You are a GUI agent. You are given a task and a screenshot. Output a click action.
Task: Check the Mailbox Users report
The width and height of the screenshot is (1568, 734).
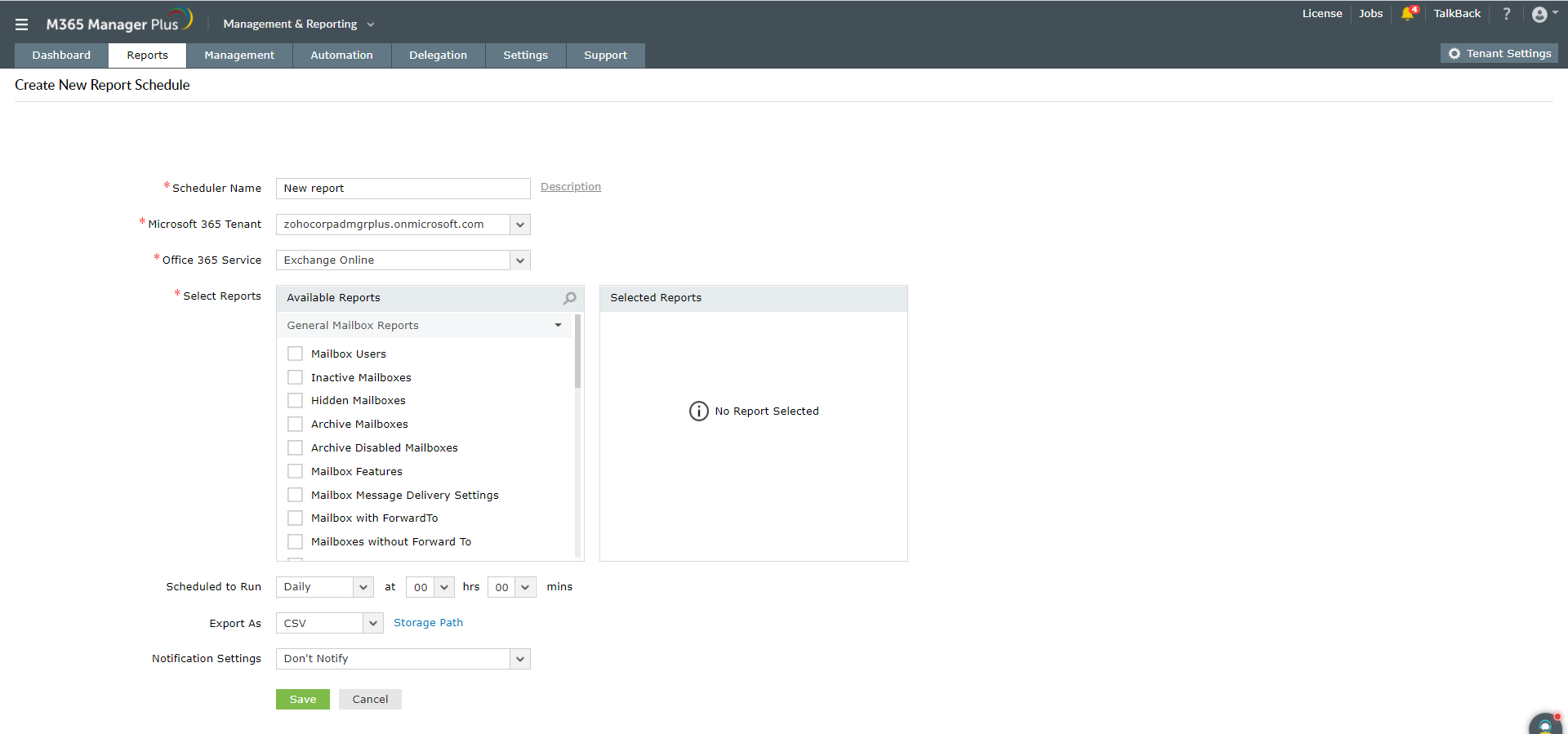pyautogui.click(x=295, y=354)
